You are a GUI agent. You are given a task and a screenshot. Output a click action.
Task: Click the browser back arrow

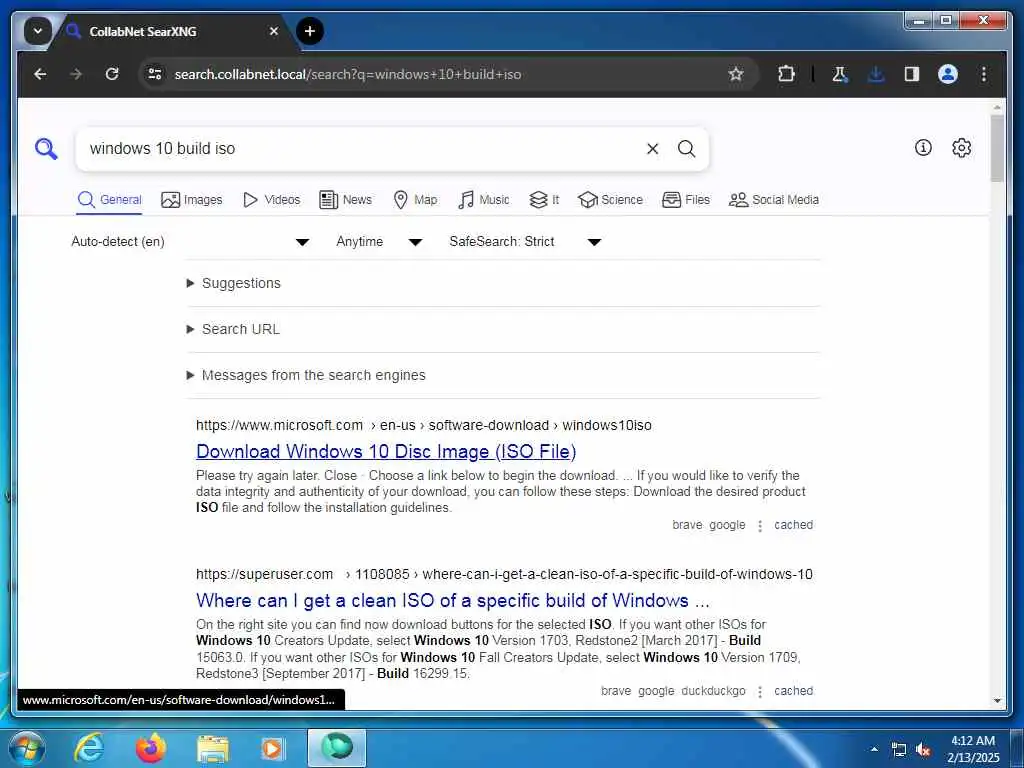click(x=40, y=74)
